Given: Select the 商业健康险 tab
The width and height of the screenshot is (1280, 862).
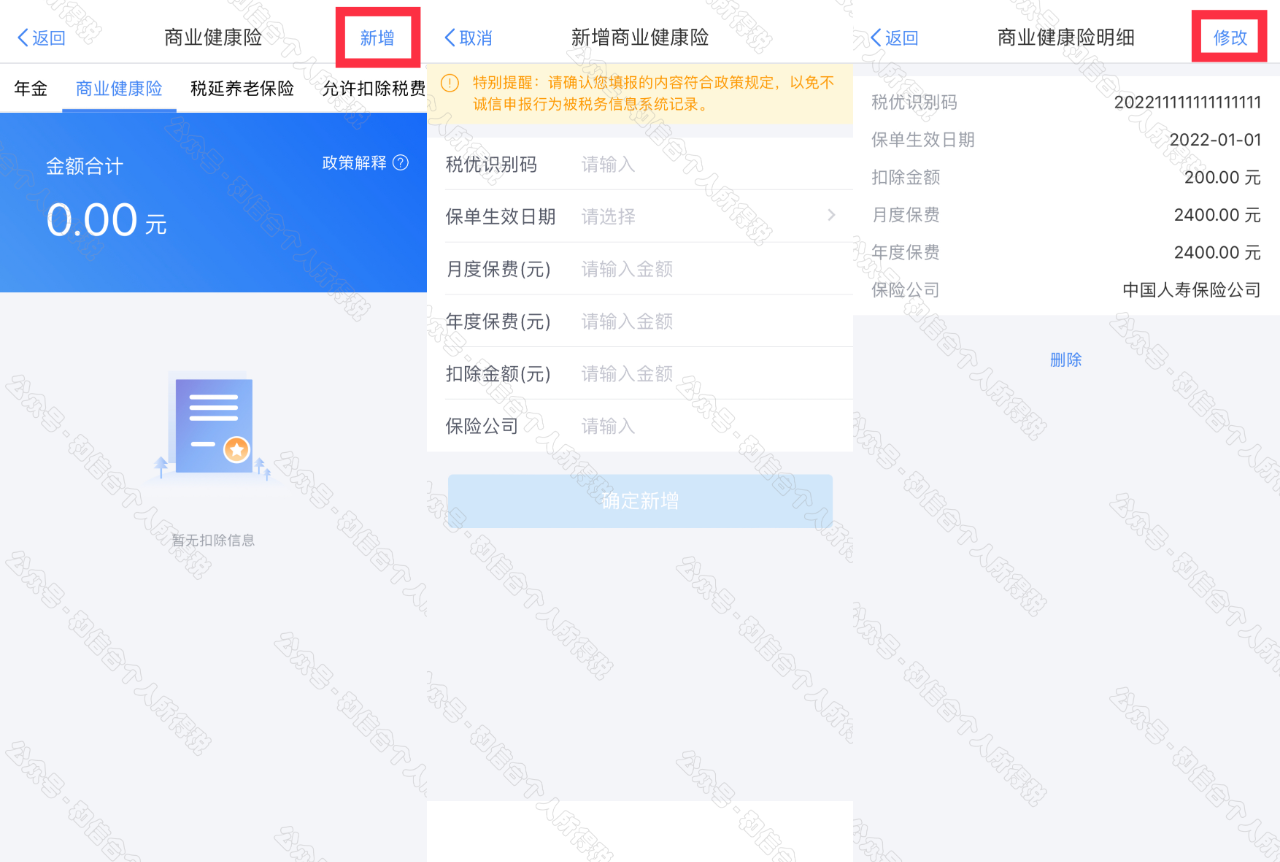Looking at the screenshot, I should pyautogui.click(x=119, y=88).
